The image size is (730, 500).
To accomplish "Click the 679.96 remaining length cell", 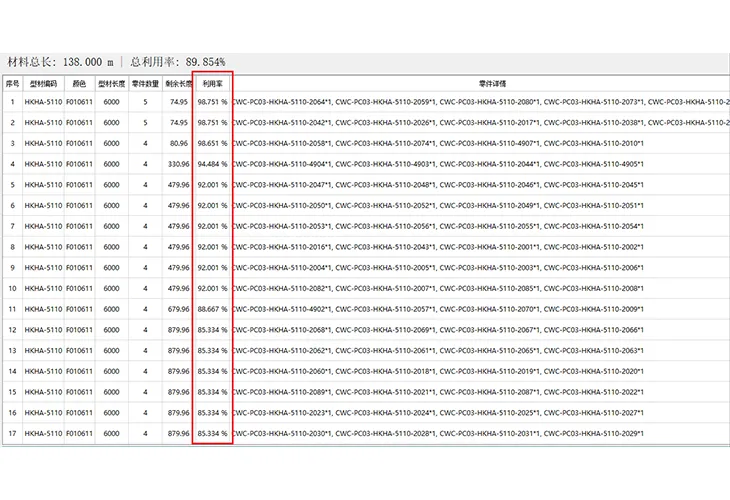I will pyautogui.click(x=178, y=309).
